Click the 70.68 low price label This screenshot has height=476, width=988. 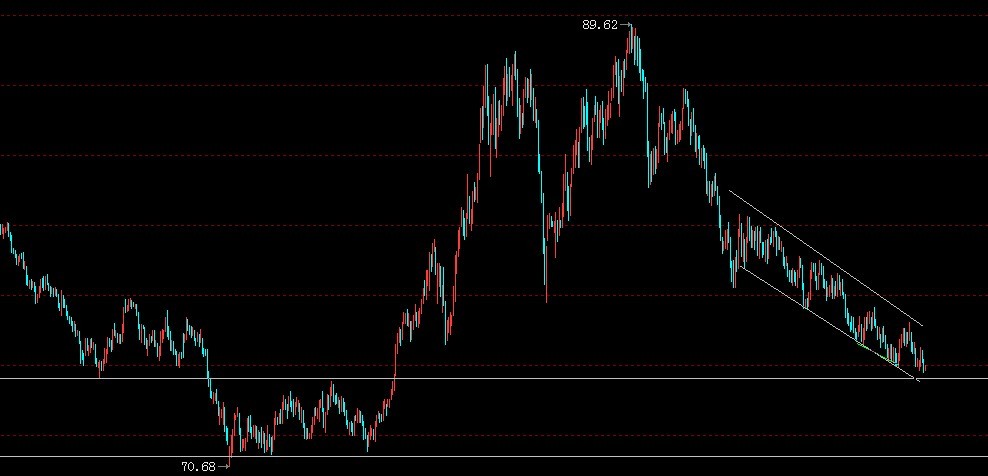(198, 467)
